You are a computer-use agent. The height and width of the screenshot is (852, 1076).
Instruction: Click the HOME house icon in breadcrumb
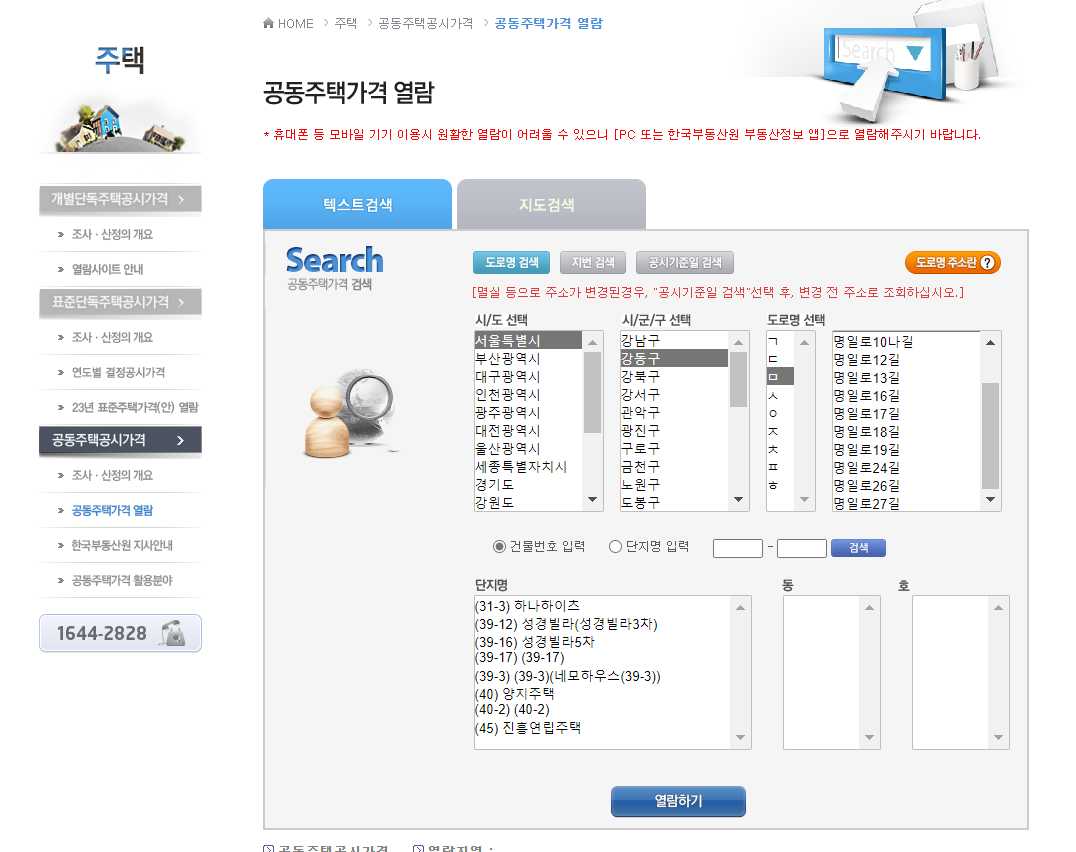[266, 23]
